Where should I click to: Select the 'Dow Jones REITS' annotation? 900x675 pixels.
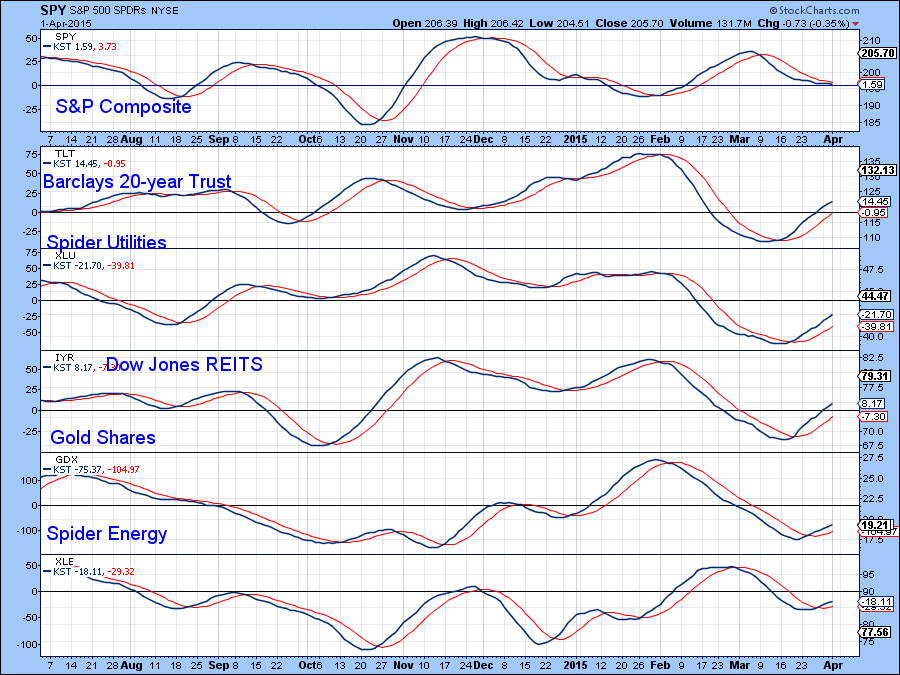(x=184, y=364)
